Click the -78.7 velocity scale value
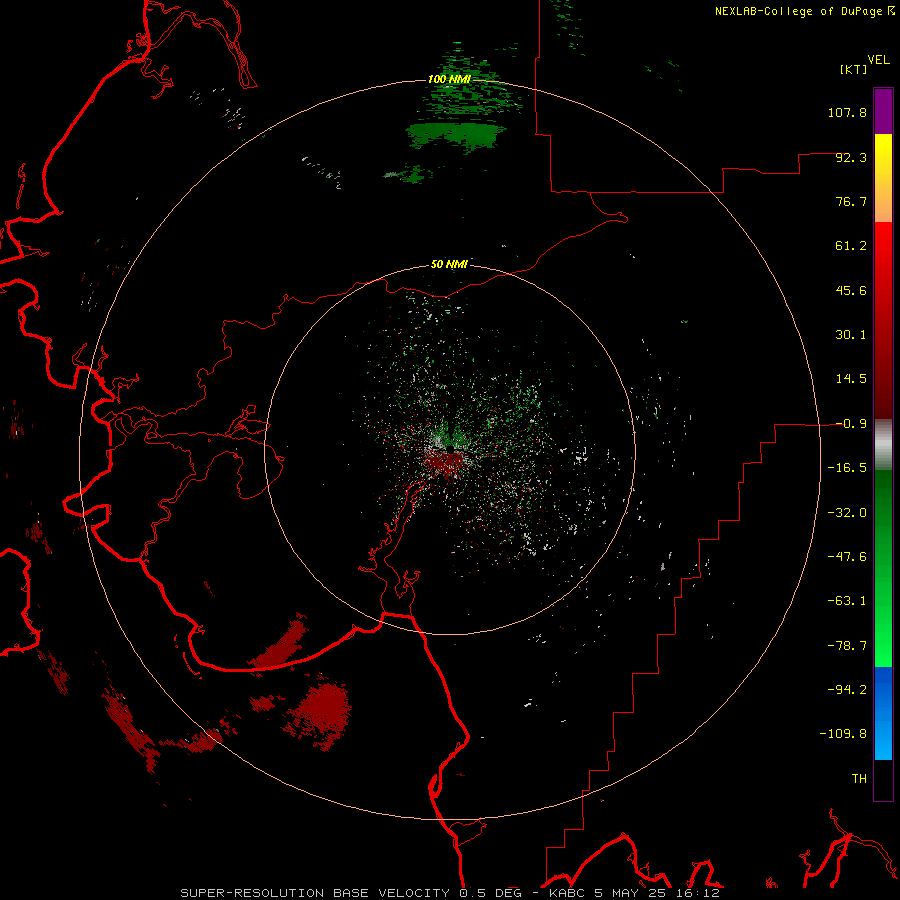 847,646
